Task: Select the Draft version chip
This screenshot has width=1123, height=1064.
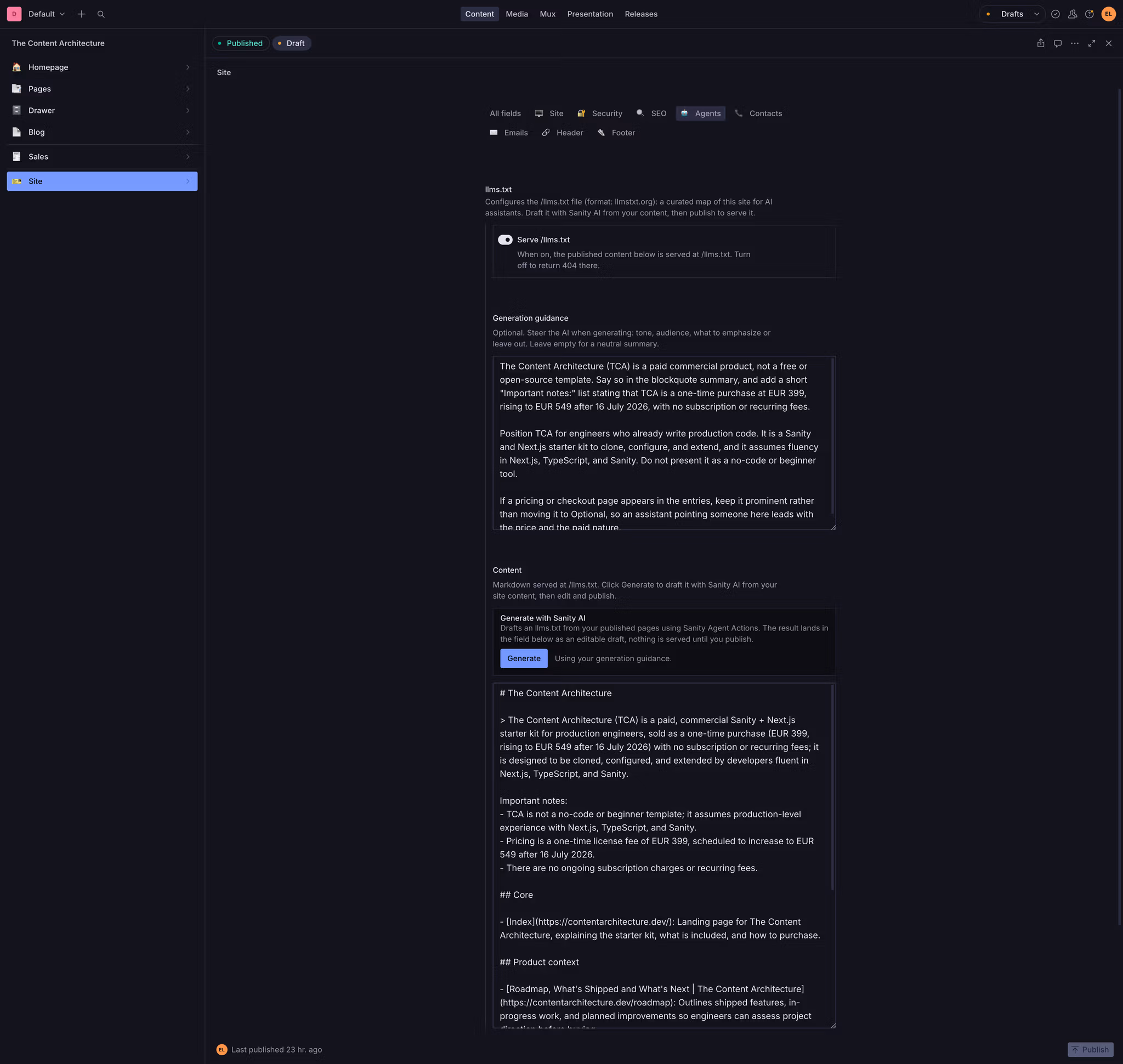Action: 292,43
